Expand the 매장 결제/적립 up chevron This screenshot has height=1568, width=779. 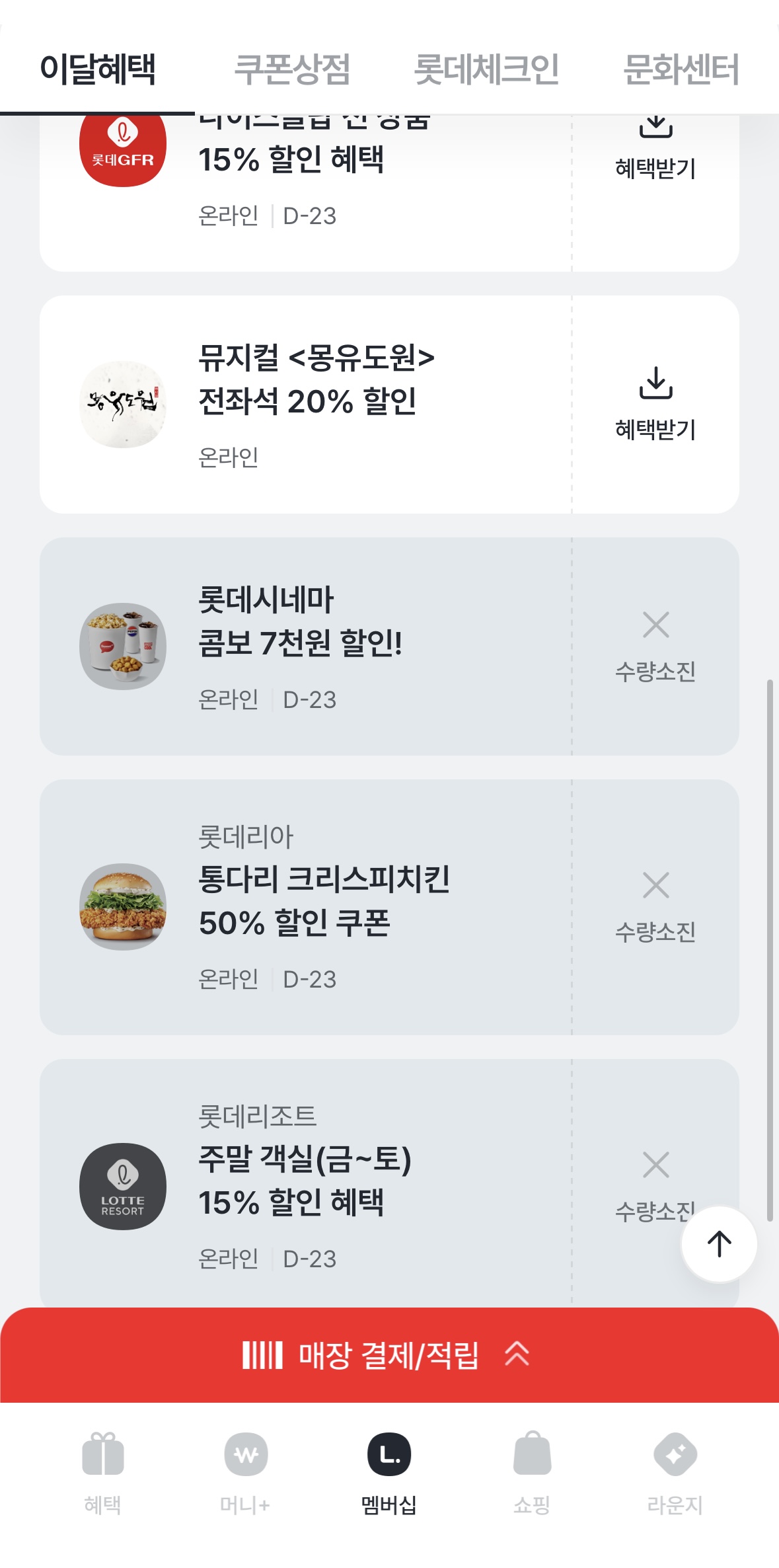click(x=517, y=1354)
